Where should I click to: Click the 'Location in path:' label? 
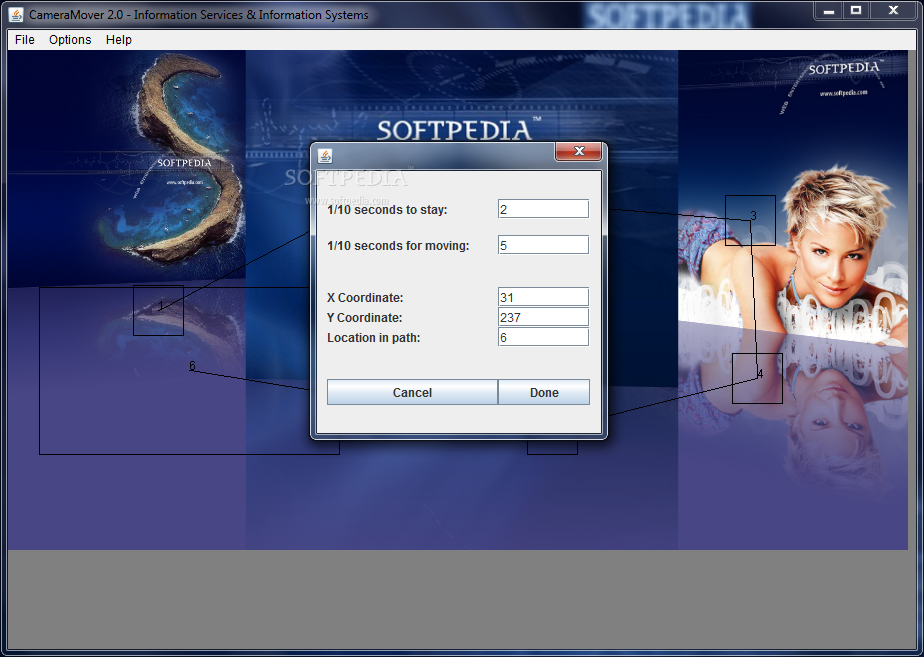[x=374, y=338]
